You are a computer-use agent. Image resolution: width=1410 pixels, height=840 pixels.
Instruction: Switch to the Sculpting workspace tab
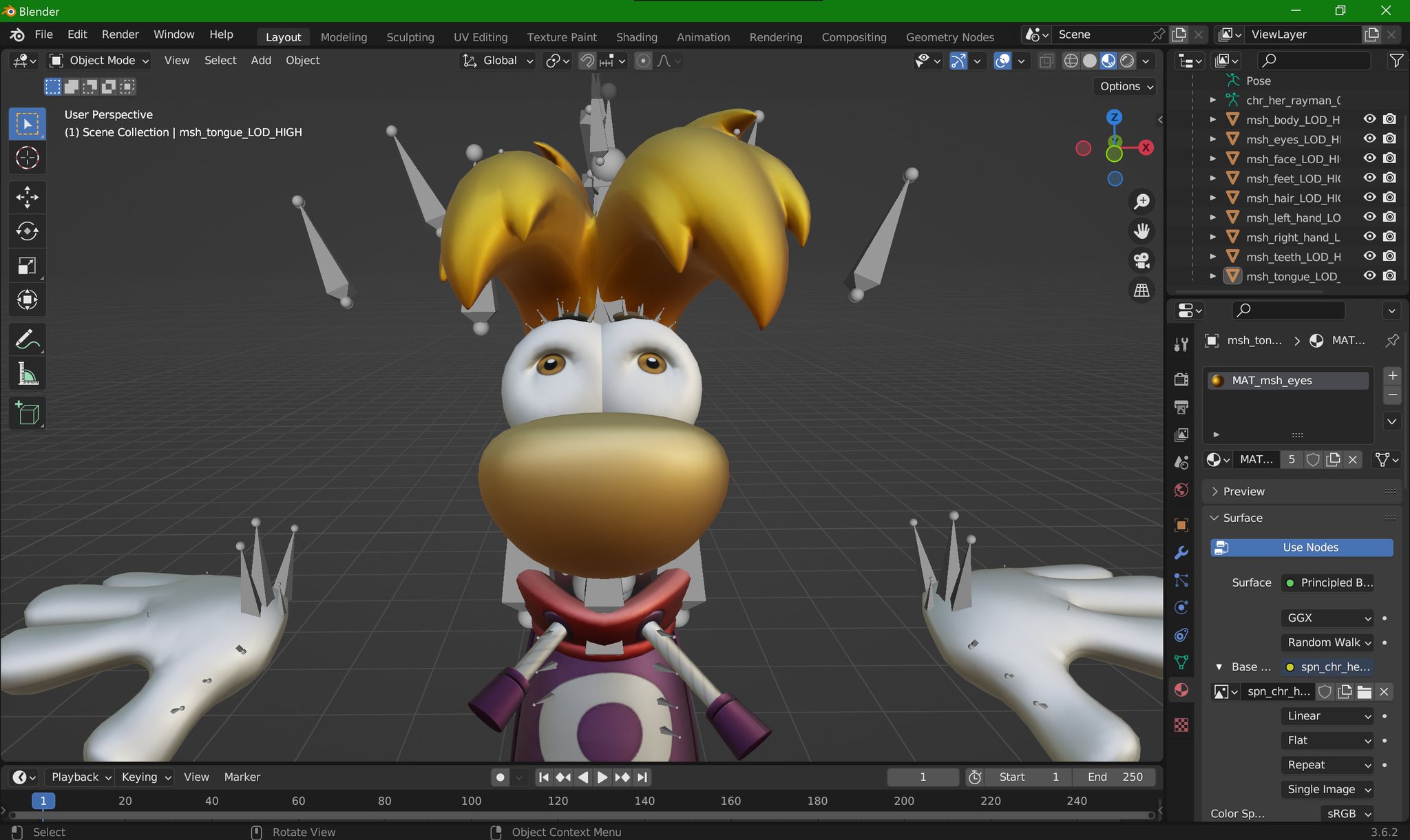tap(410, 37)
